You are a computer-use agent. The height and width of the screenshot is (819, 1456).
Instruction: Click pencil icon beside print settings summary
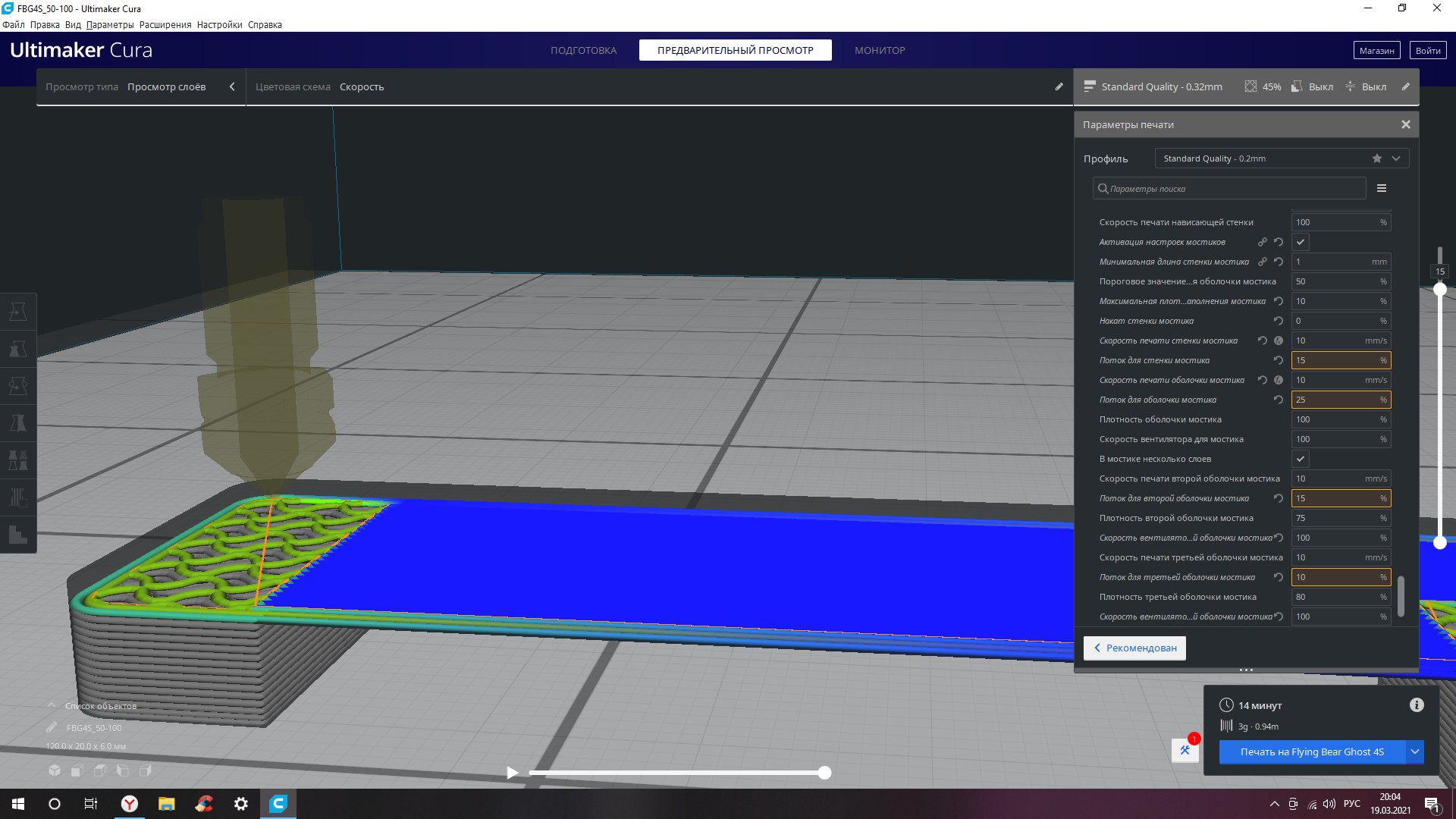tap(1405, 86)
